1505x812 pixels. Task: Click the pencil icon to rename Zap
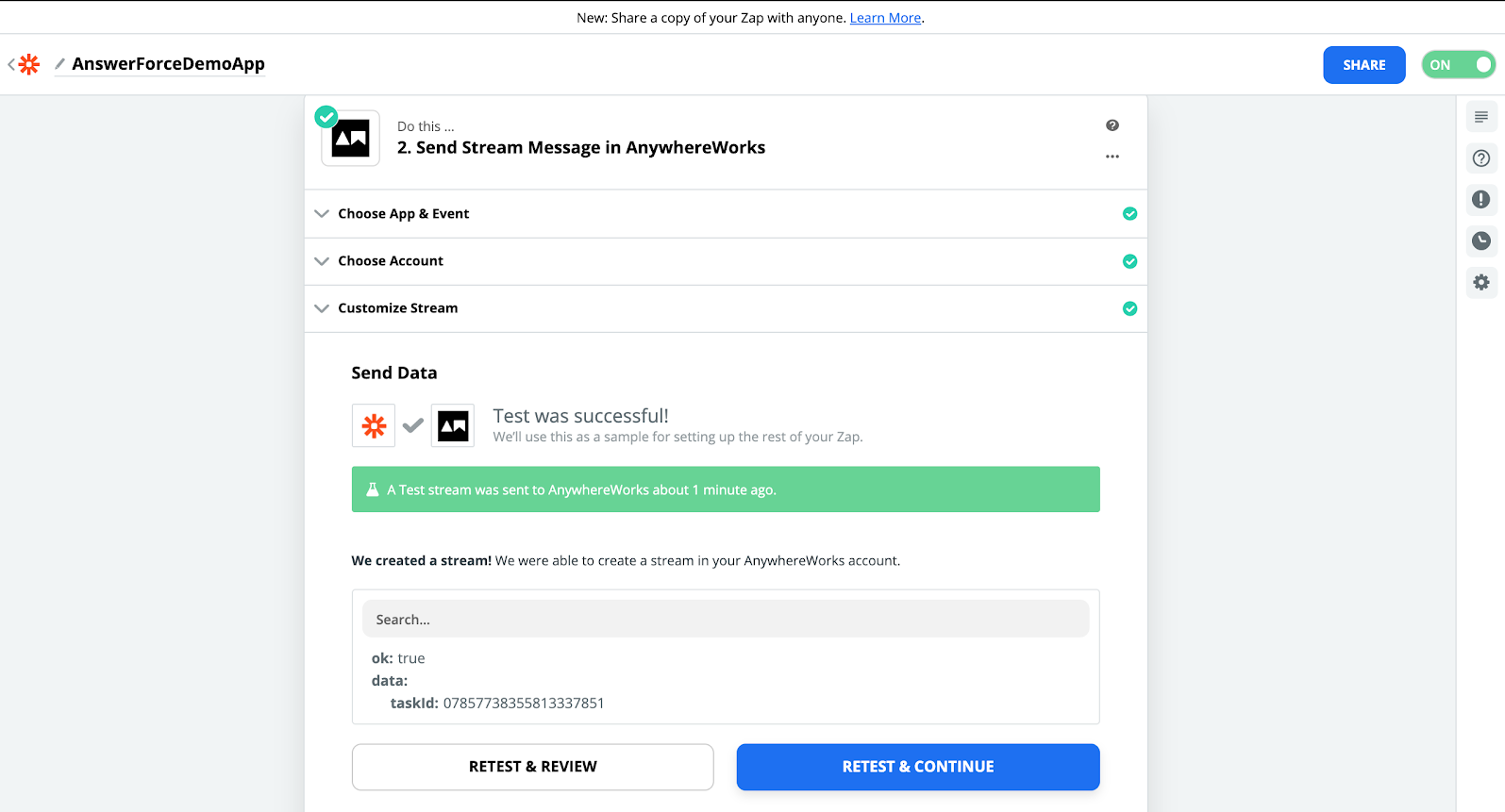tap(59, 64)
